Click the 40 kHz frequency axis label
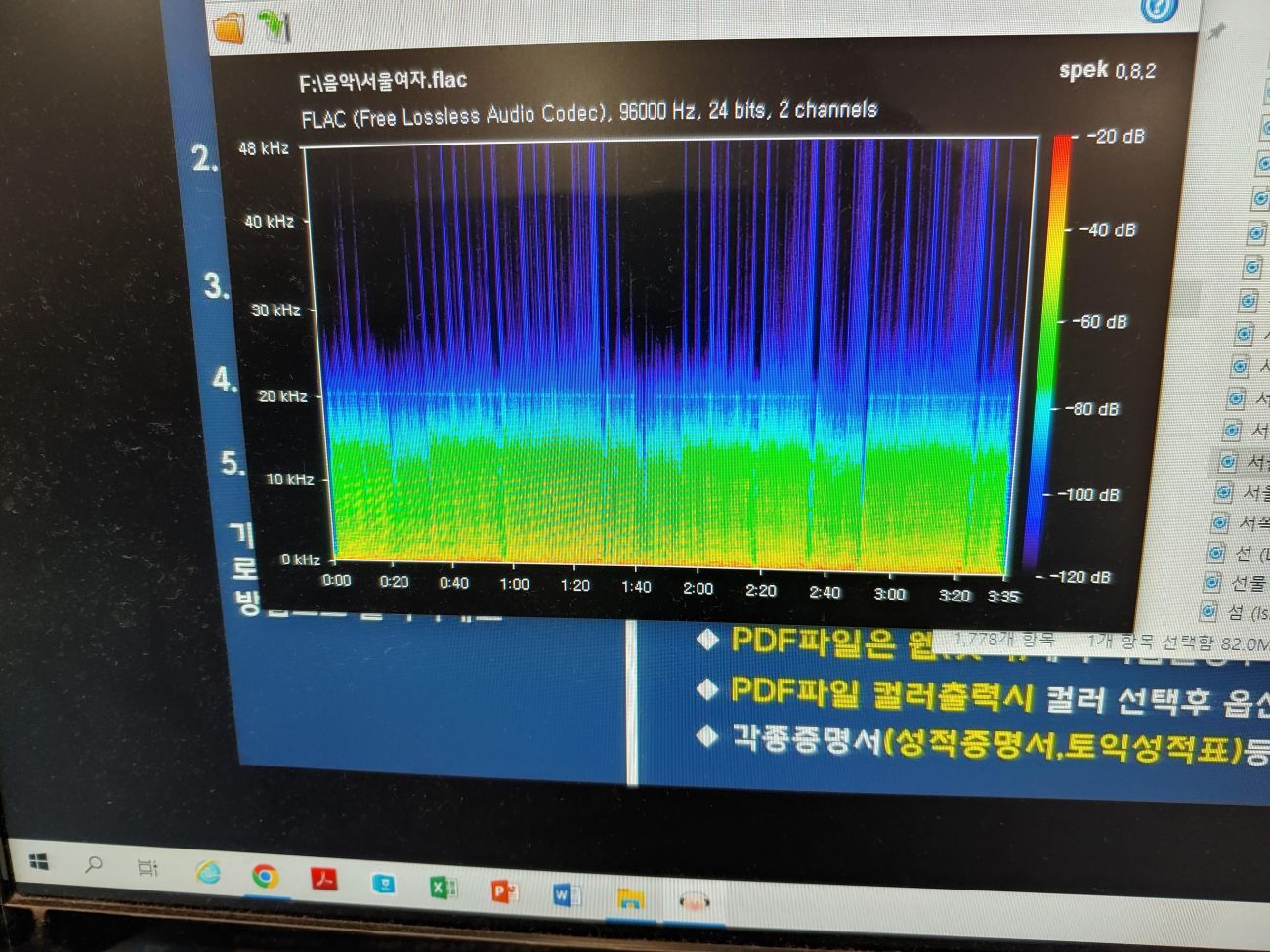 (x=269, y=222)
